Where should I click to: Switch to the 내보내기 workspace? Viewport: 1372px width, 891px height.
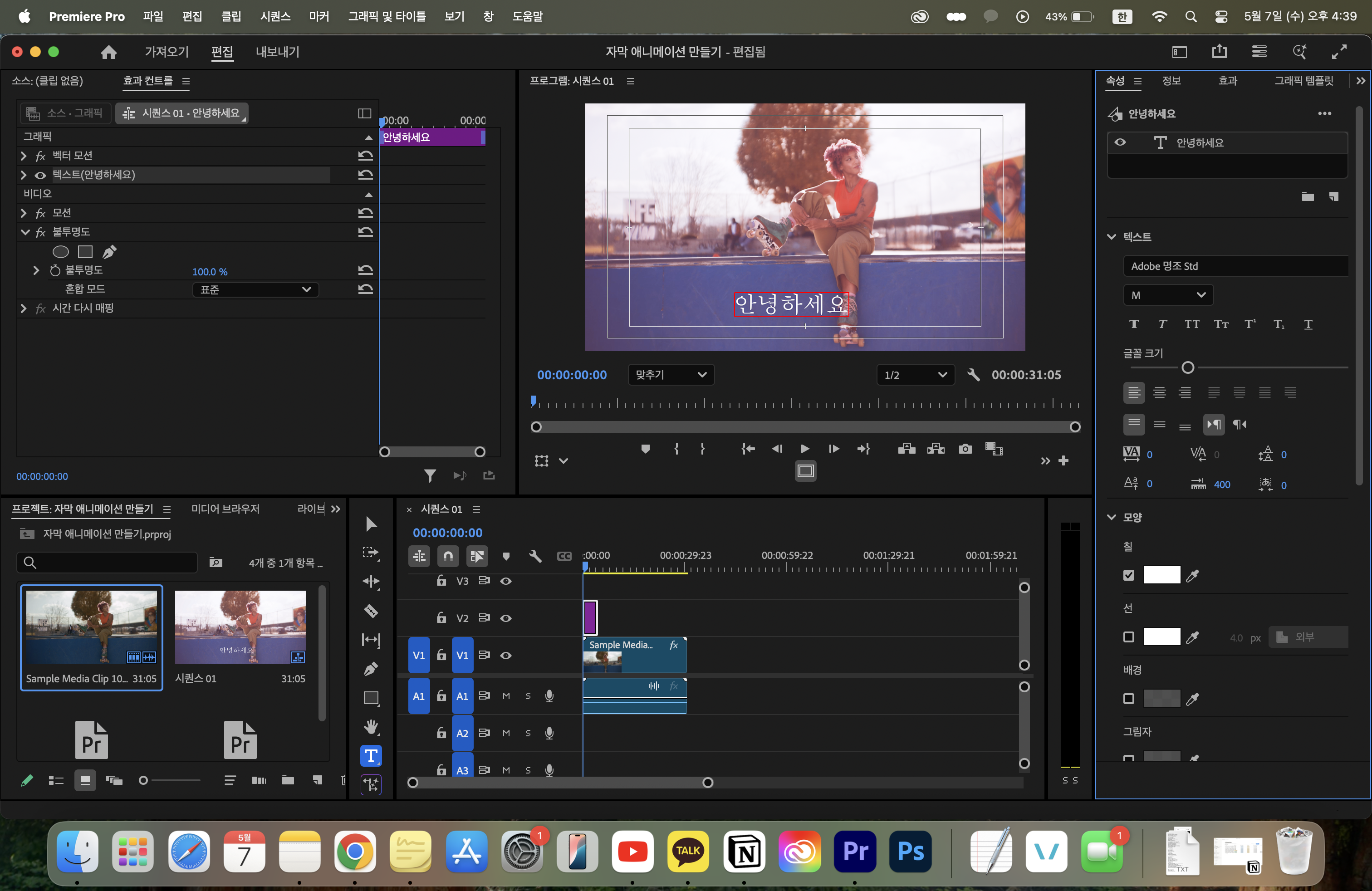pyautogui.click(x=277, y=52)
